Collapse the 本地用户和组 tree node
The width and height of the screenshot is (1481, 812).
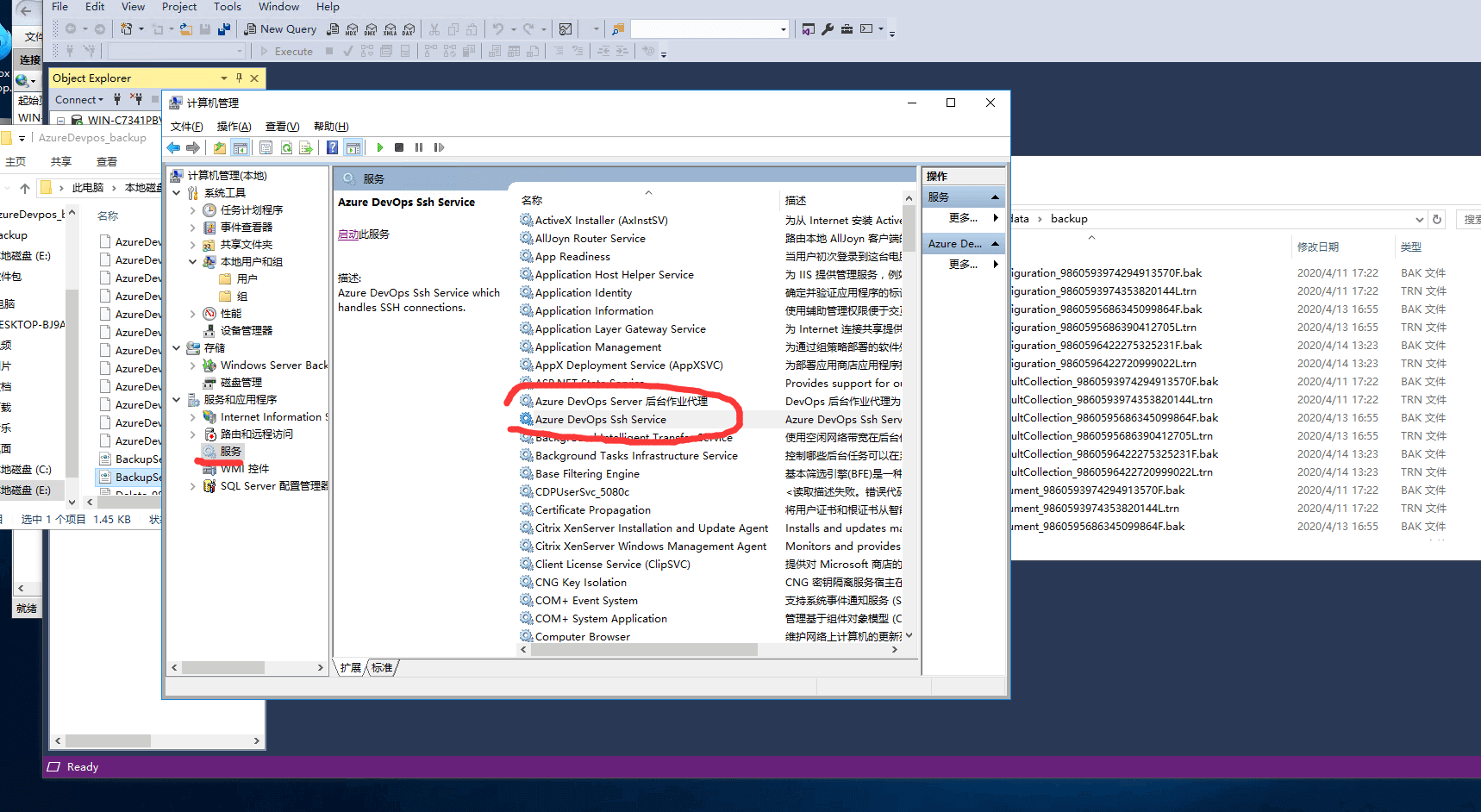[192, 262]
